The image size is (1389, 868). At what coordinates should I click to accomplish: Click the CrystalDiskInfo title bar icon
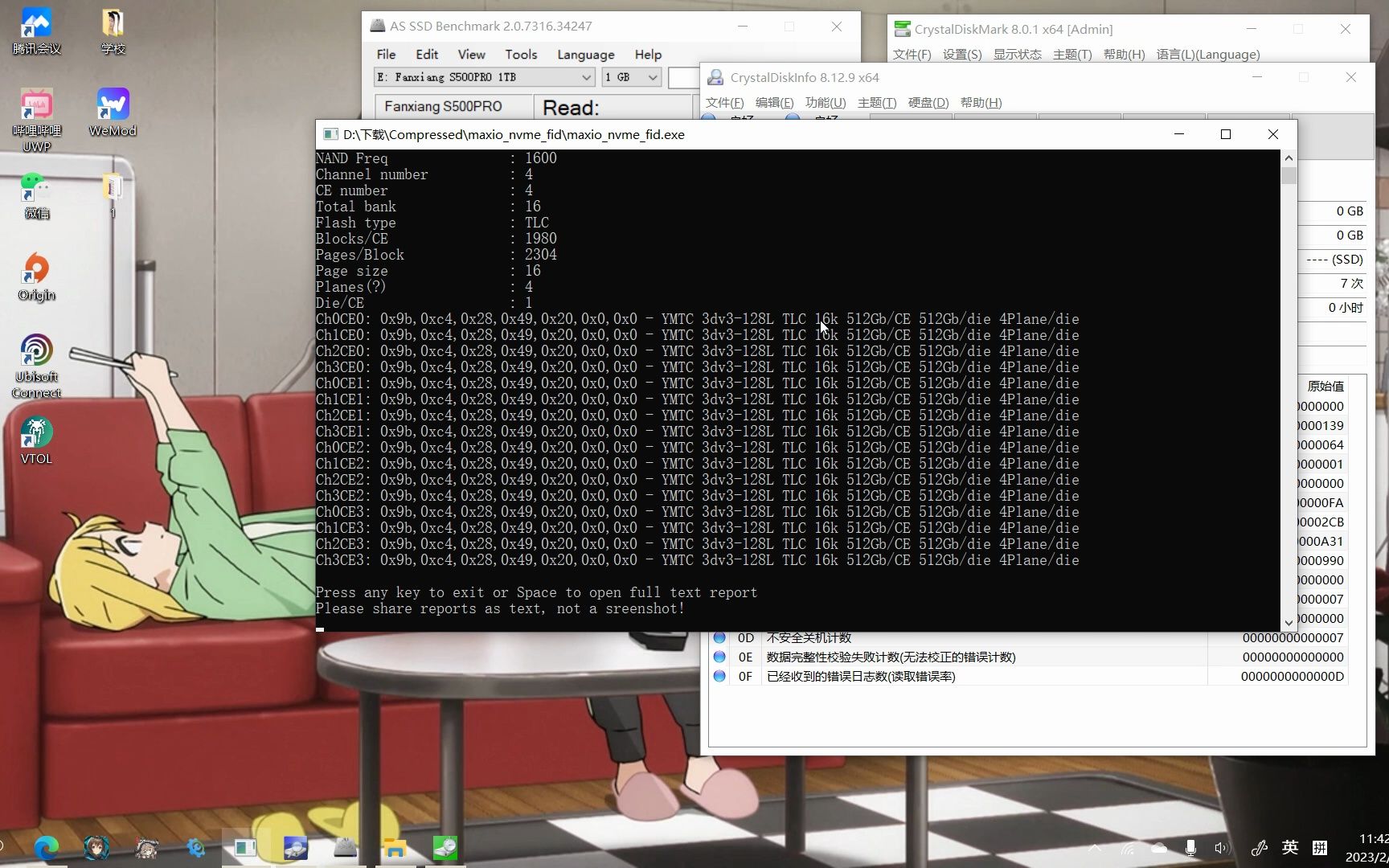click(715, 77)
